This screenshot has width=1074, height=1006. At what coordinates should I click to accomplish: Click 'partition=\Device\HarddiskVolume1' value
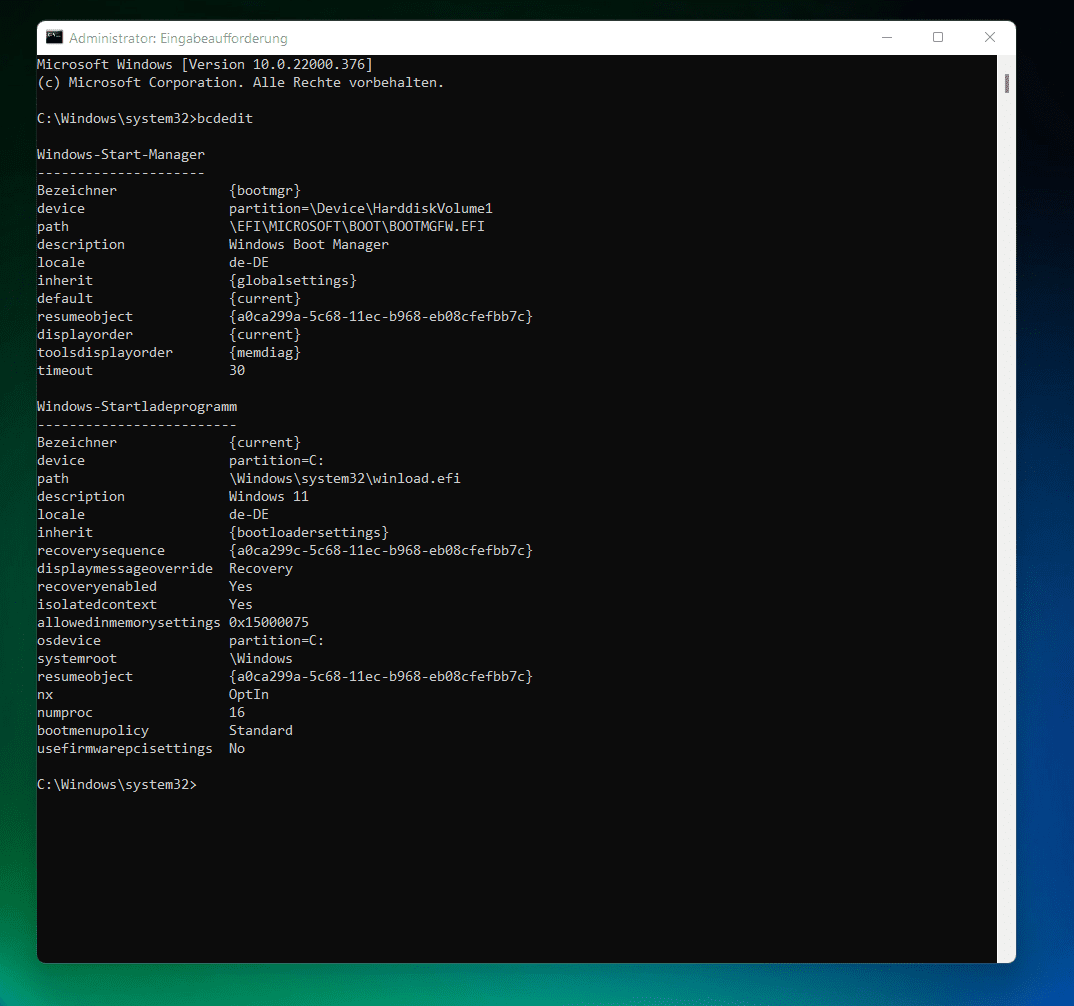[360, 208]
